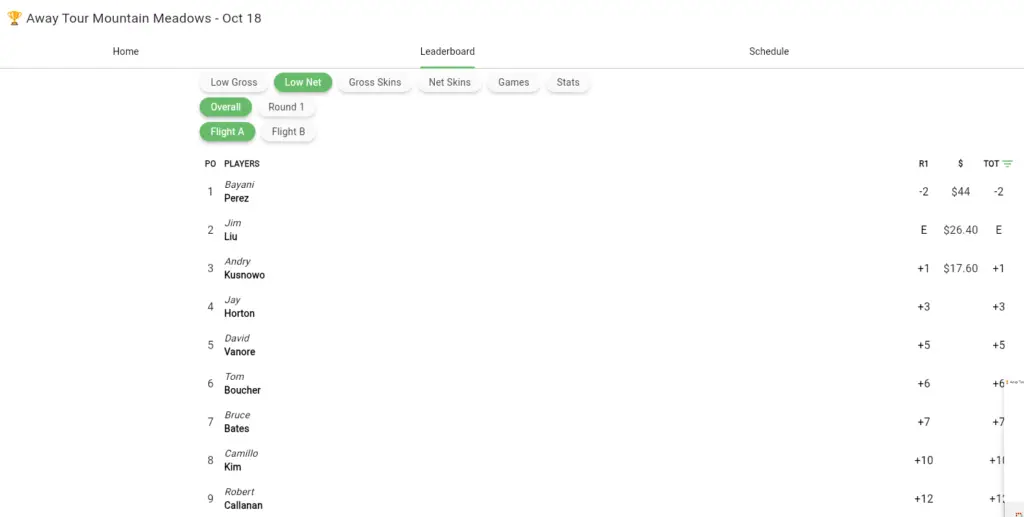Screen dimensions: 1024x517
Task: Sort by the $ winnings column header
Action: coord(960,164)
